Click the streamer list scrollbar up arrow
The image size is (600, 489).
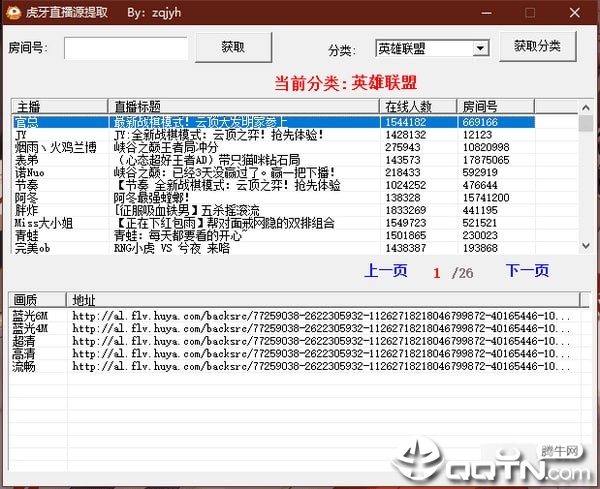pos(585,108)
